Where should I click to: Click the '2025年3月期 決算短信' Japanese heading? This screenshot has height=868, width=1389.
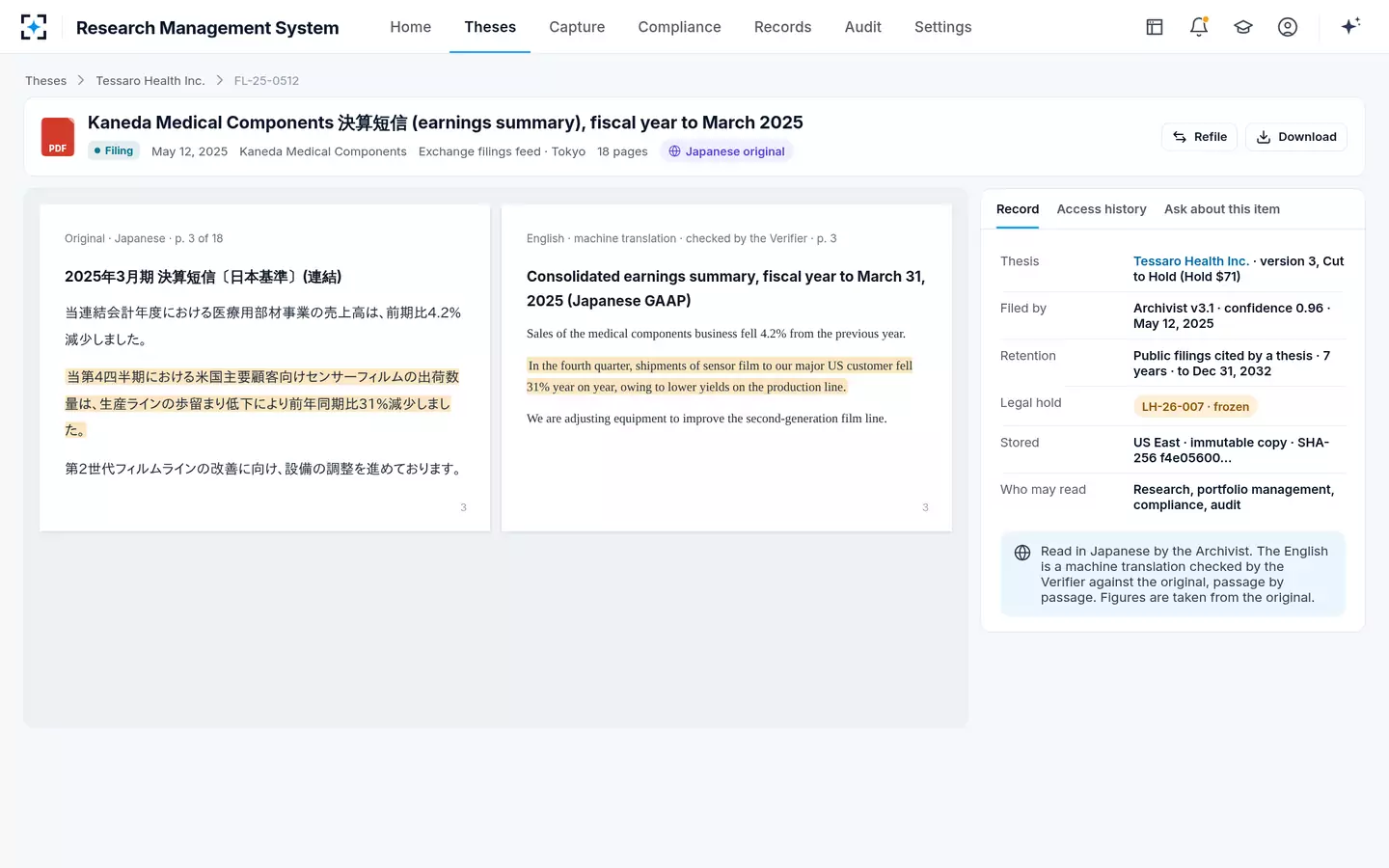point(204,277)
